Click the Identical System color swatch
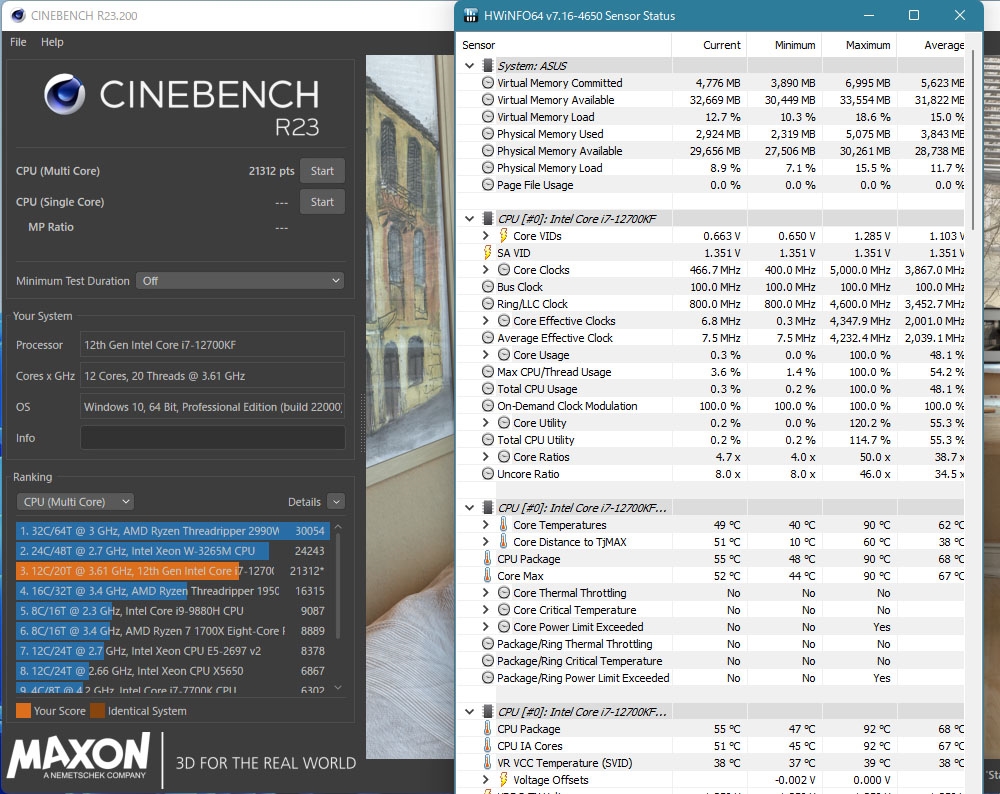 tap(98, 710)
